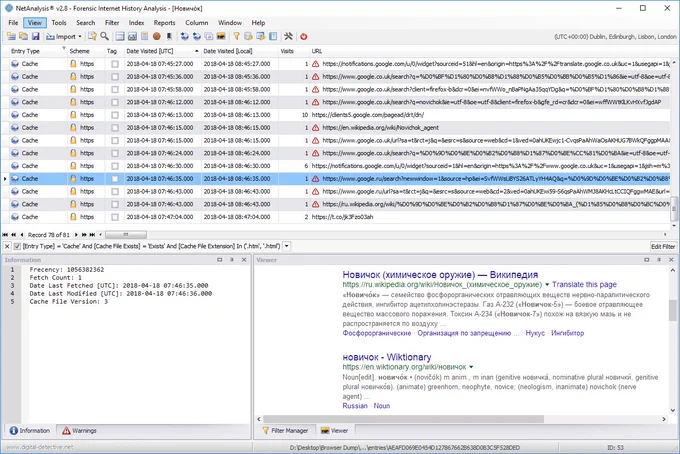Screen dimensions: 680x454
Task: Click the Фосфорорганические sublink
Action: (x=376, y=333)
